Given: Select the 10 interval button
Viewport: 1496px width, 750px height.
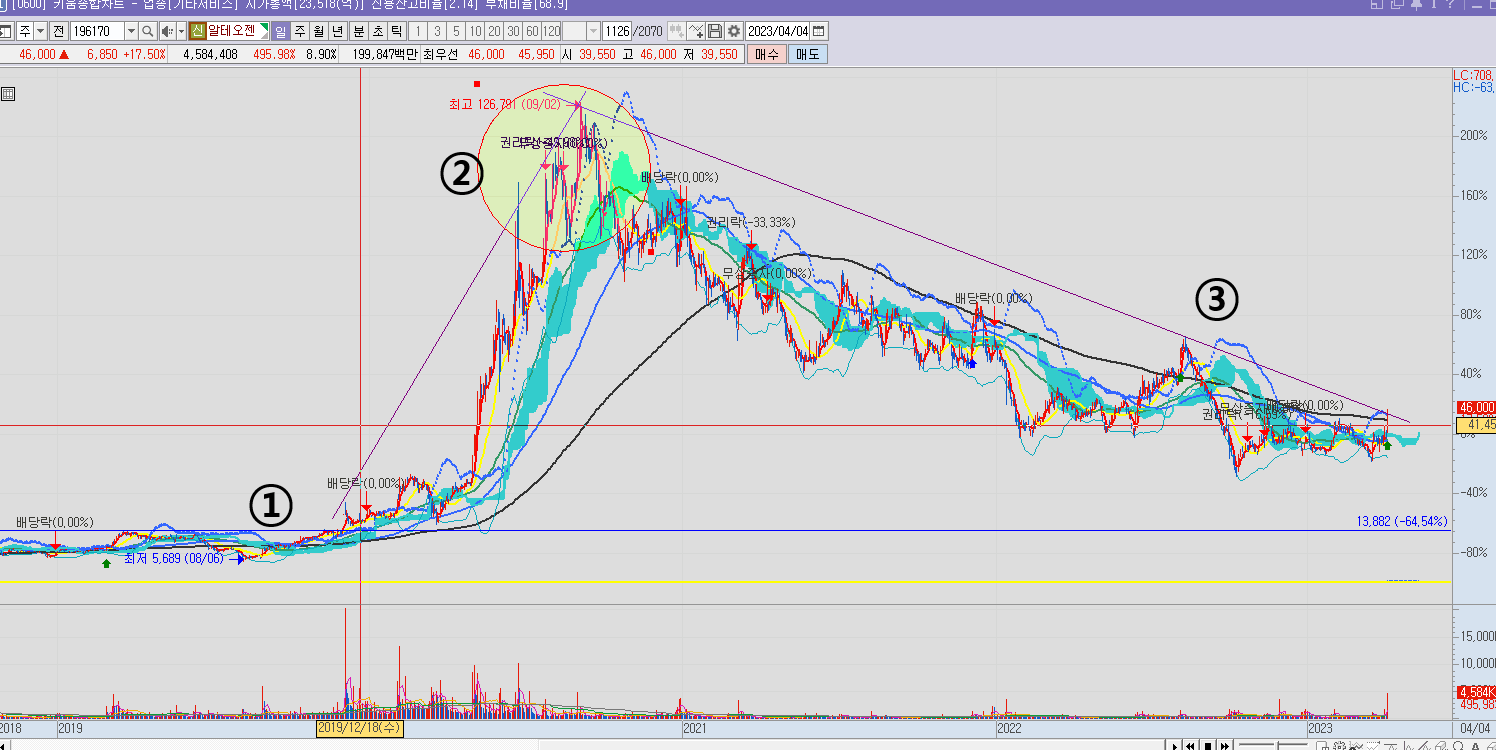Looking at the screenshot, I should pos(475,31).
